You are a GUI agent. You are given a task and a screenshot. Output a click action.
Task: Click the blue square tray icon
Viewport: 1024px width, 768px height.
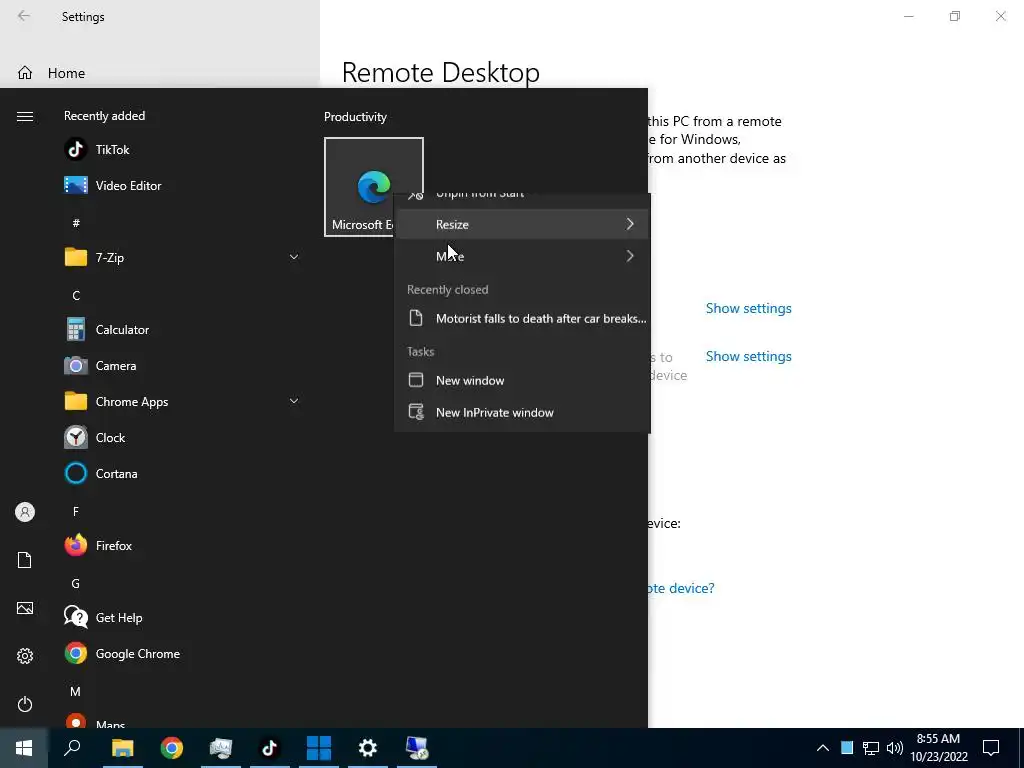click(847, 748)
